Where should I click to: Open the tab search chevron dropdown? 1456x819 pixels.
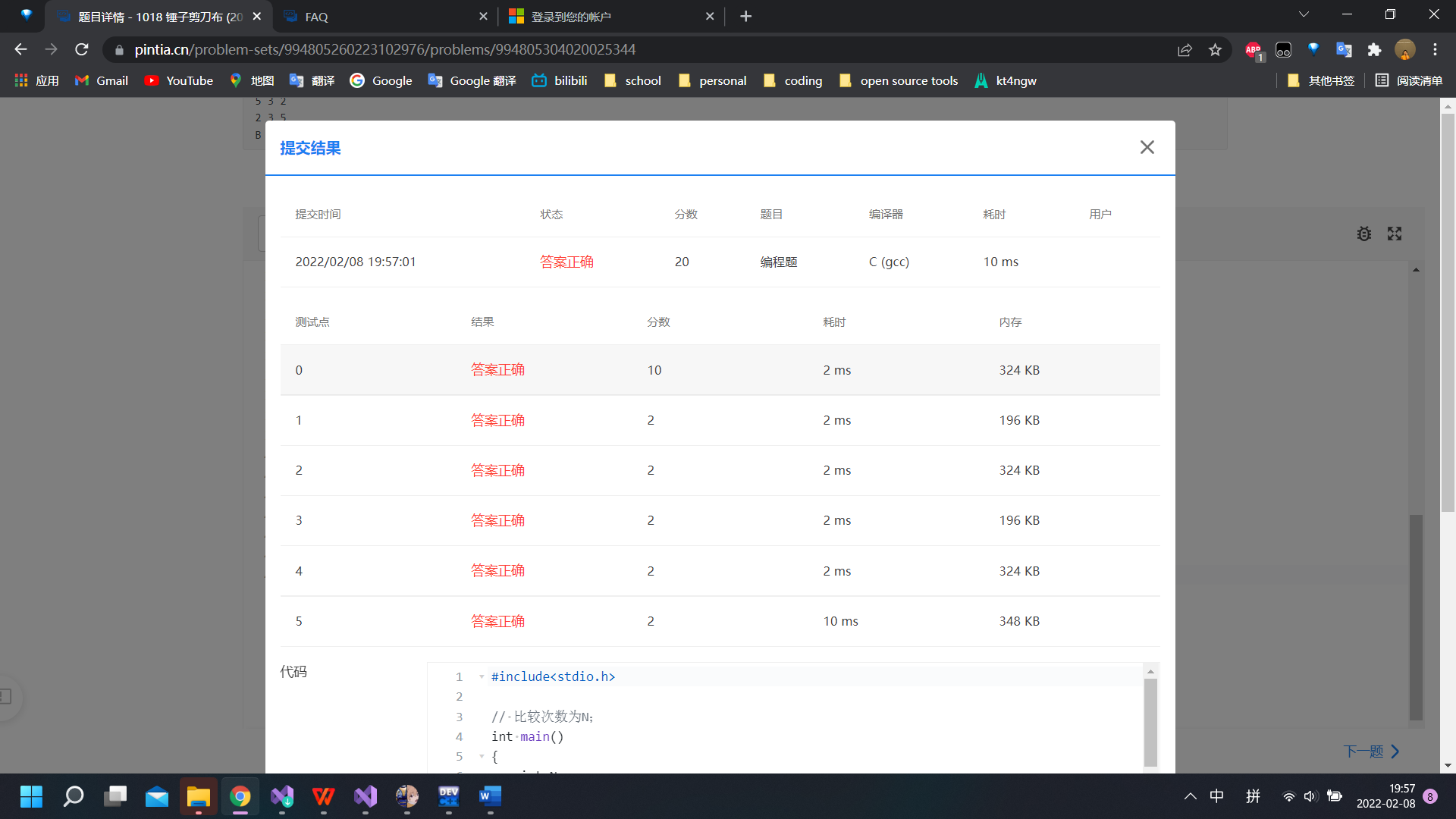tap(1303, 14)
